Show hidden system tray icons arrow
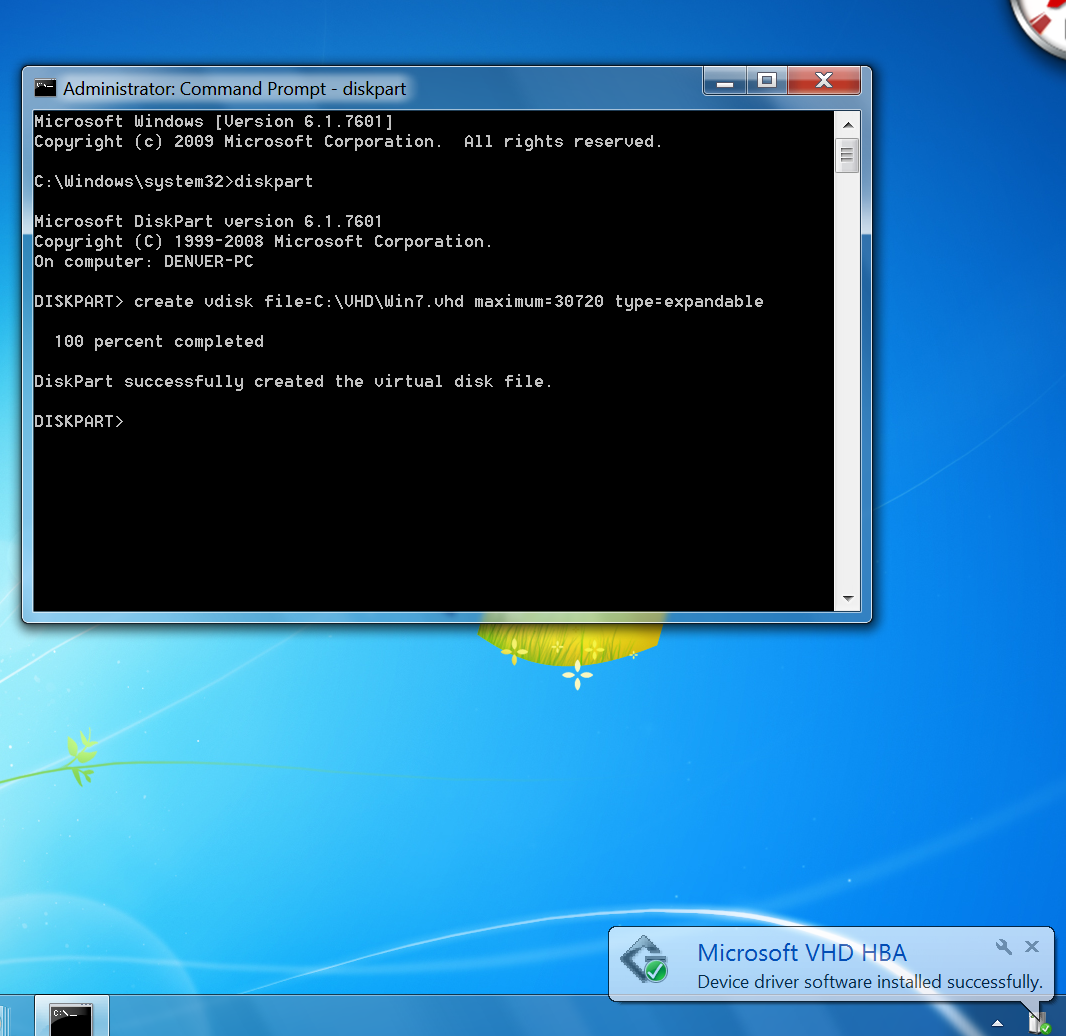1066x1036 pixels. [997, 1023]
